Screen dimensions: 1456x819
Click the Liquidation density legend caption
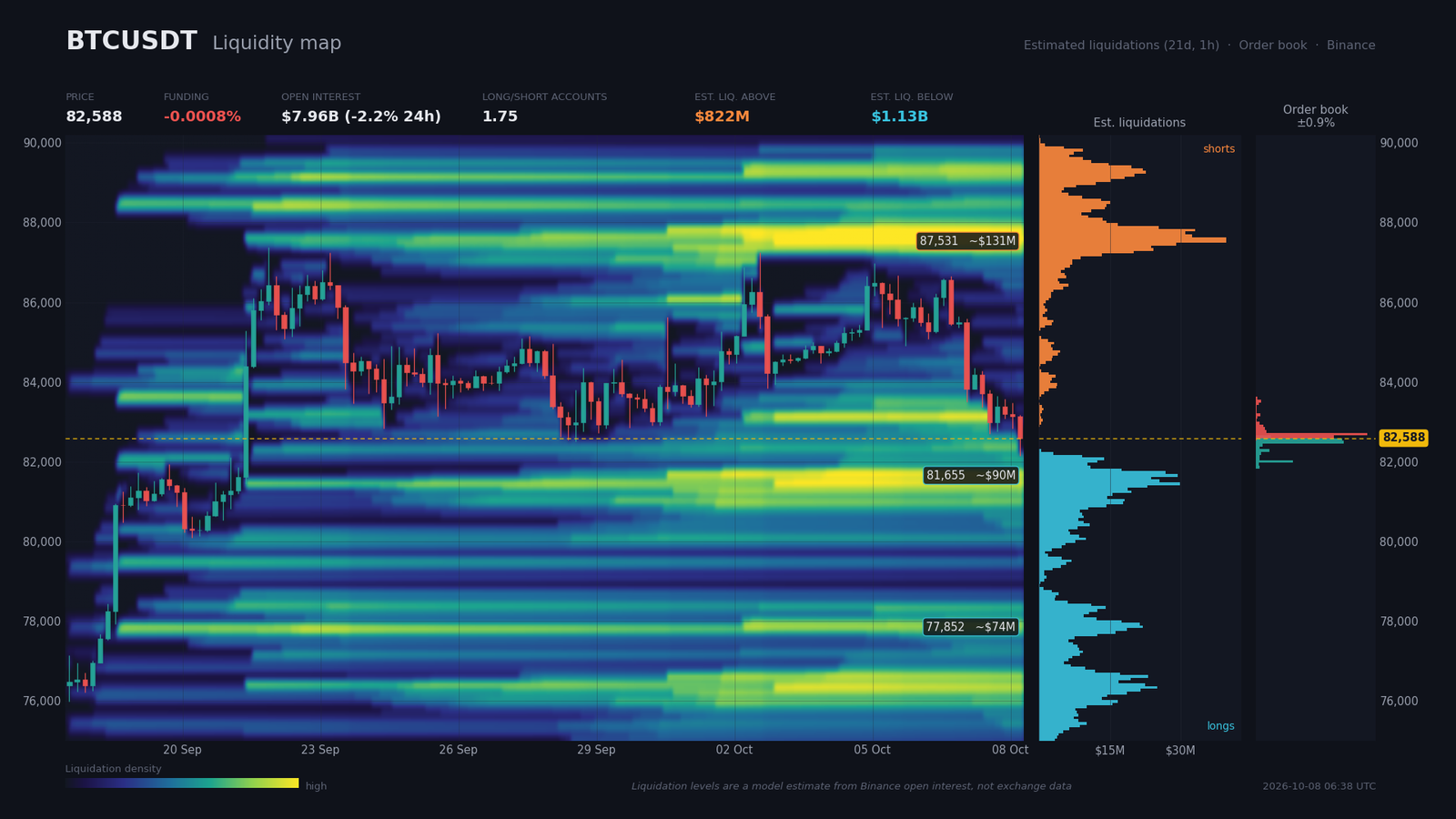(x=113, y=769)
